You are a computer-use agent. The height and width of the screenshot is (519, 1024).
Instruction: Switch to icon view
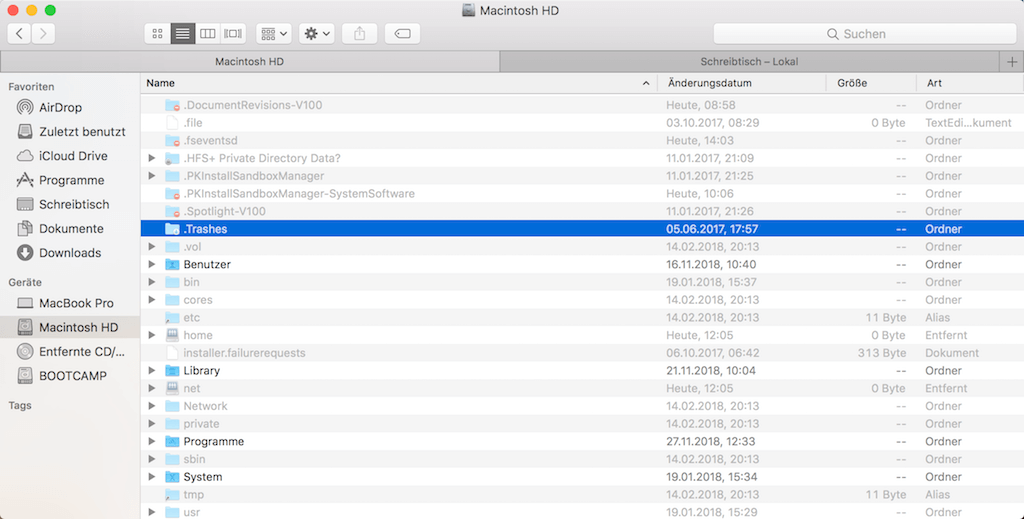pos(157,33)
